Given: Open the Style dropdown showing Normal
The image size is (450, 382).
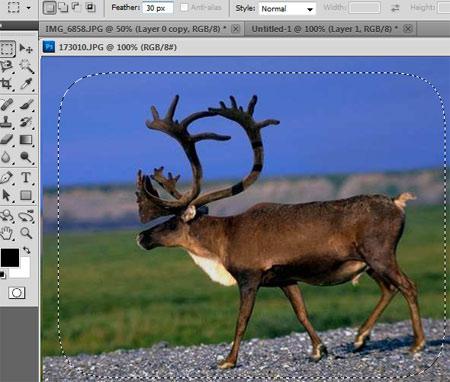Looking at the screenshot, I should pyautogui.click(x=287, y=9).
